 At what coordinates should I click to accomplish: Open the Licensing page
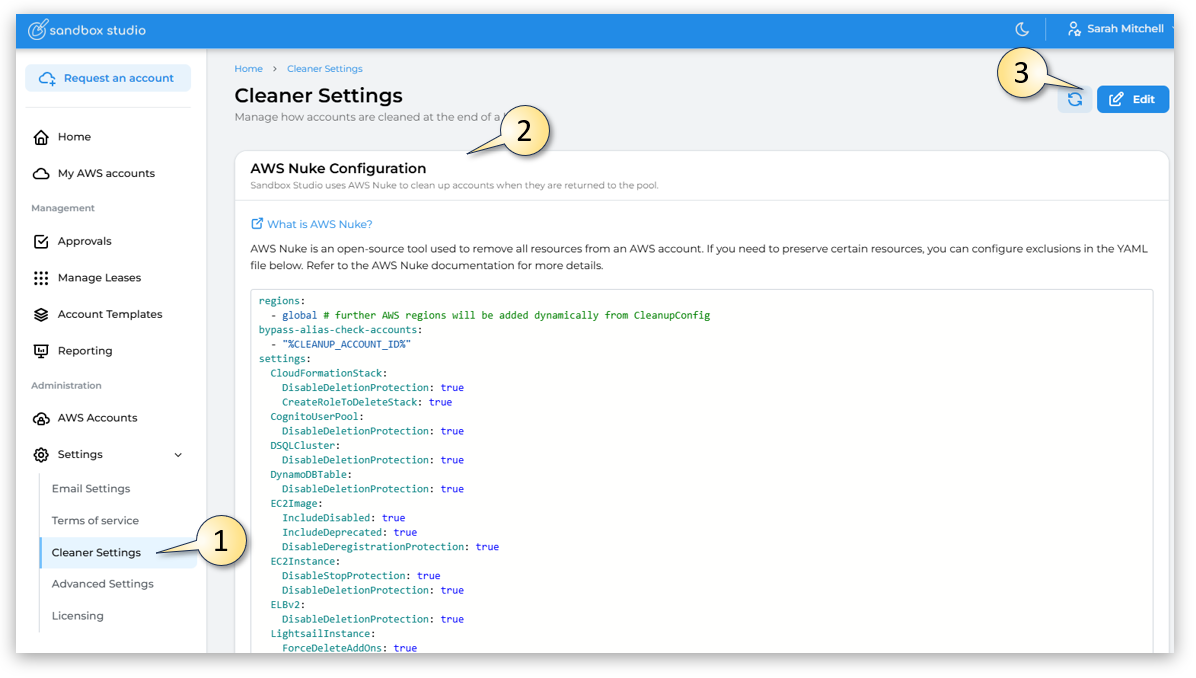[77, 616]
